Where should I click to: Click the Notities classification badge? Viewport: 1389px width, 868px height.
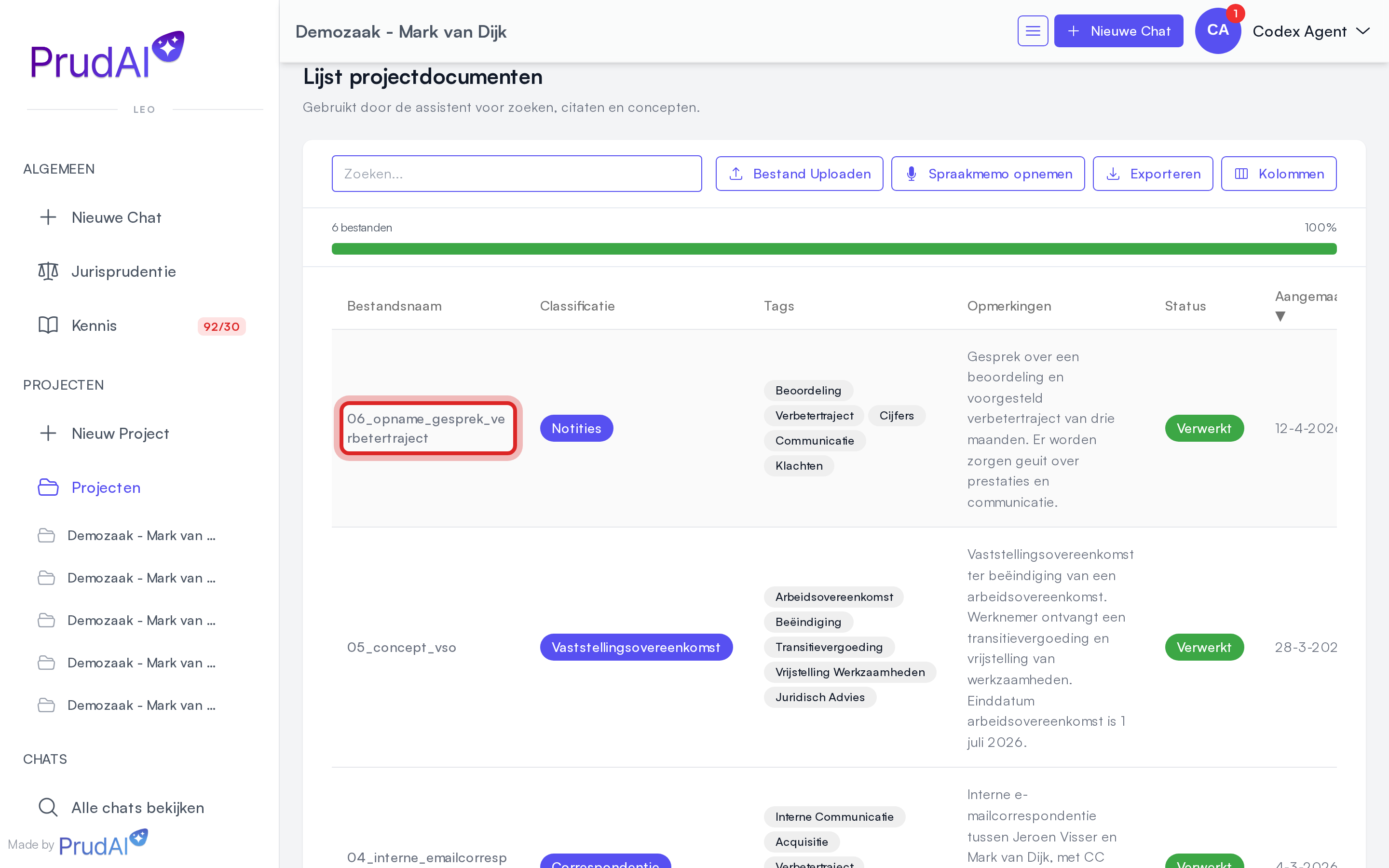(576, 428)
